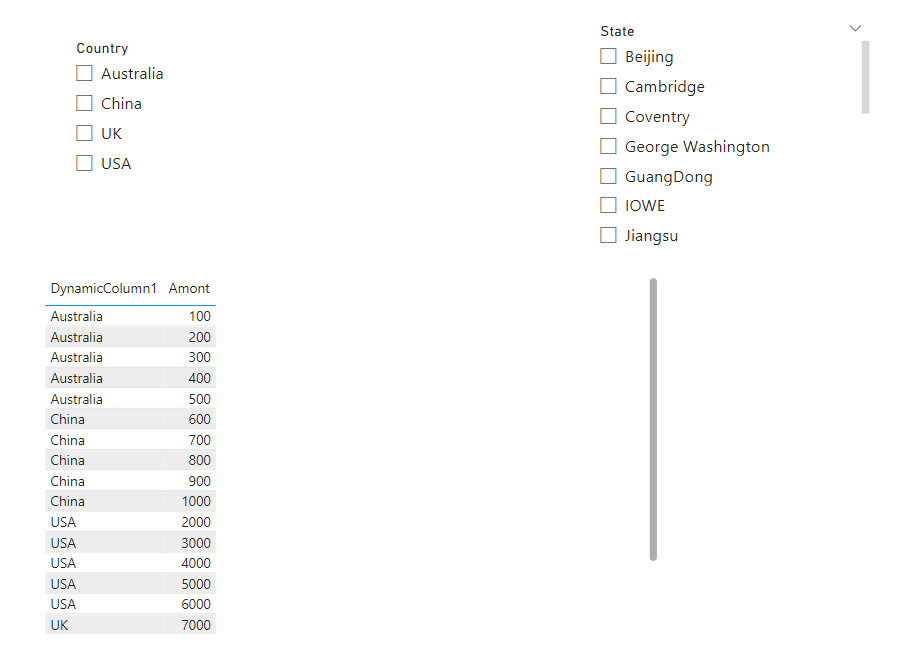Check the Australia country checkbox
This screenshot has width=913, height=646.
tap(84, 73)
